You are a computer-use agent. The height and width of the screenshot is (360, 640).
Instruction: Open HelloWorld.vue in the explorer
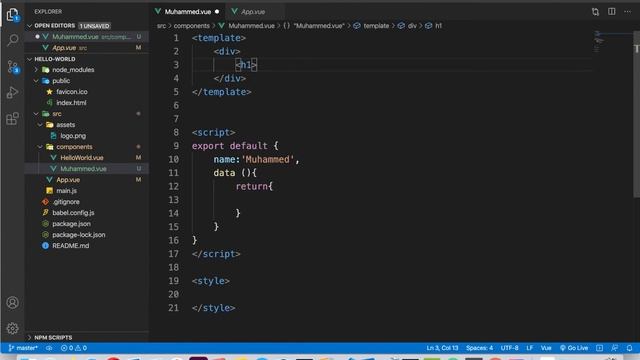coord(82,158)
